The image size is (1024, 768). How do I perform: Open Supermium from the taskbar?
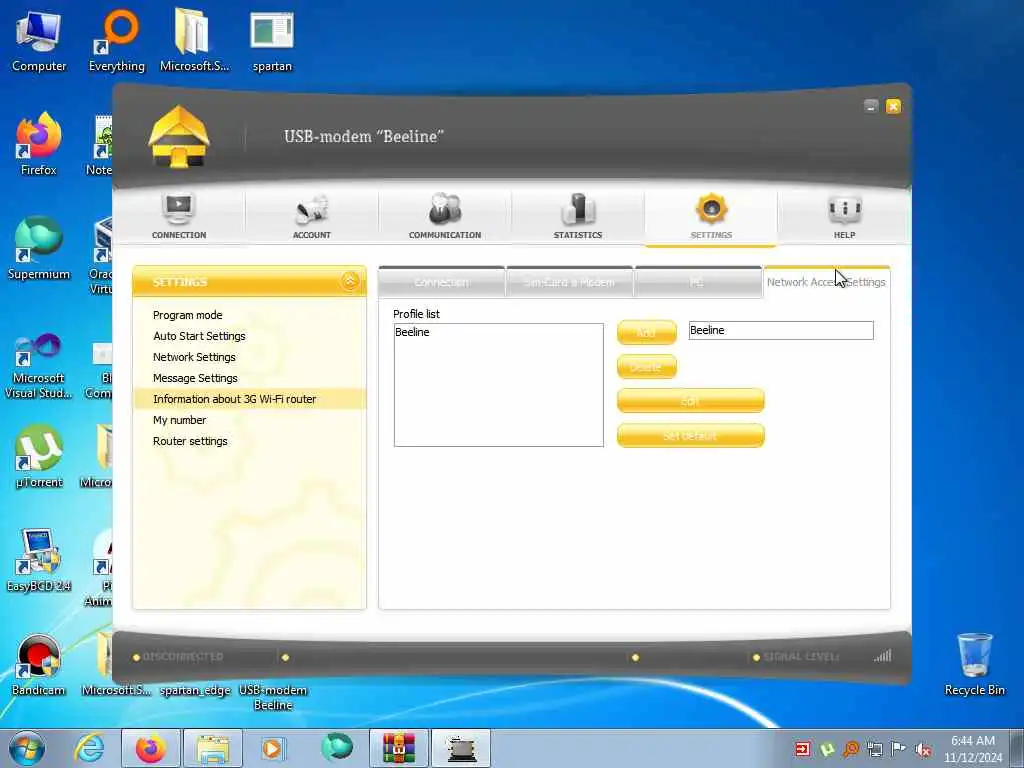[337, 748]
